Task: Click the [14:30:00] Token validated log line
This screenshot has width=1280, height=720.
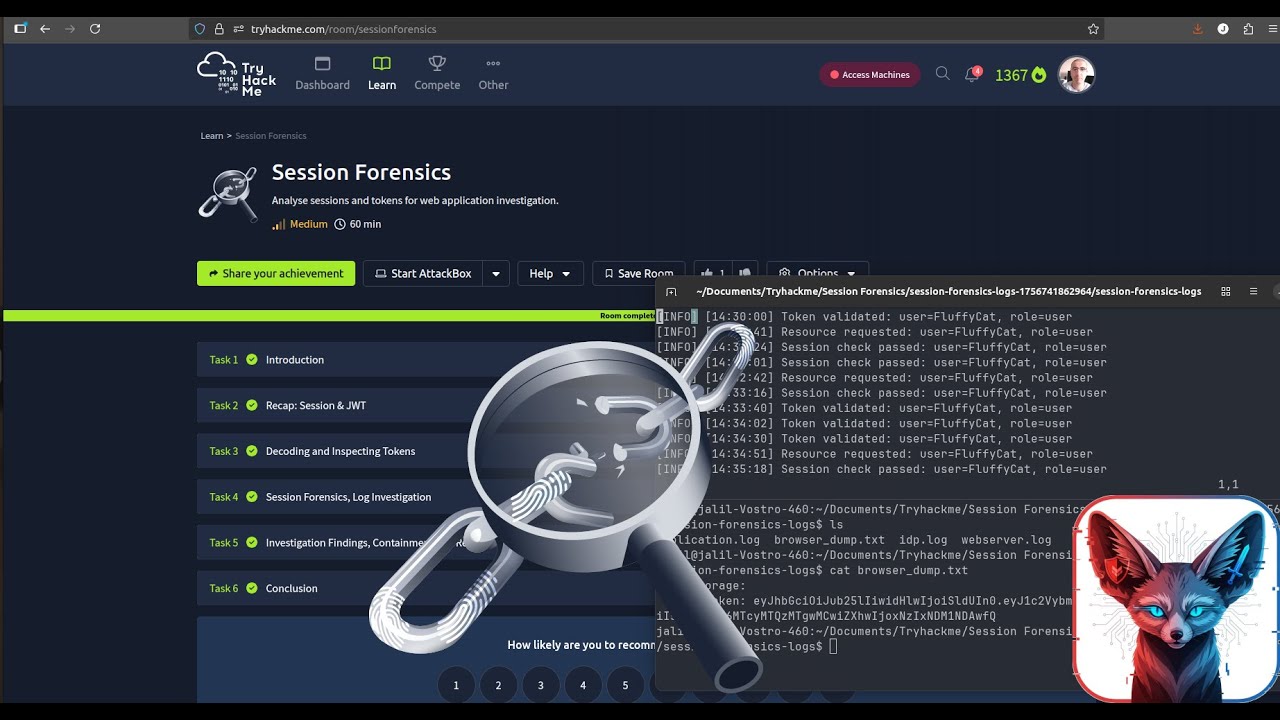Action: click(865, 317)
